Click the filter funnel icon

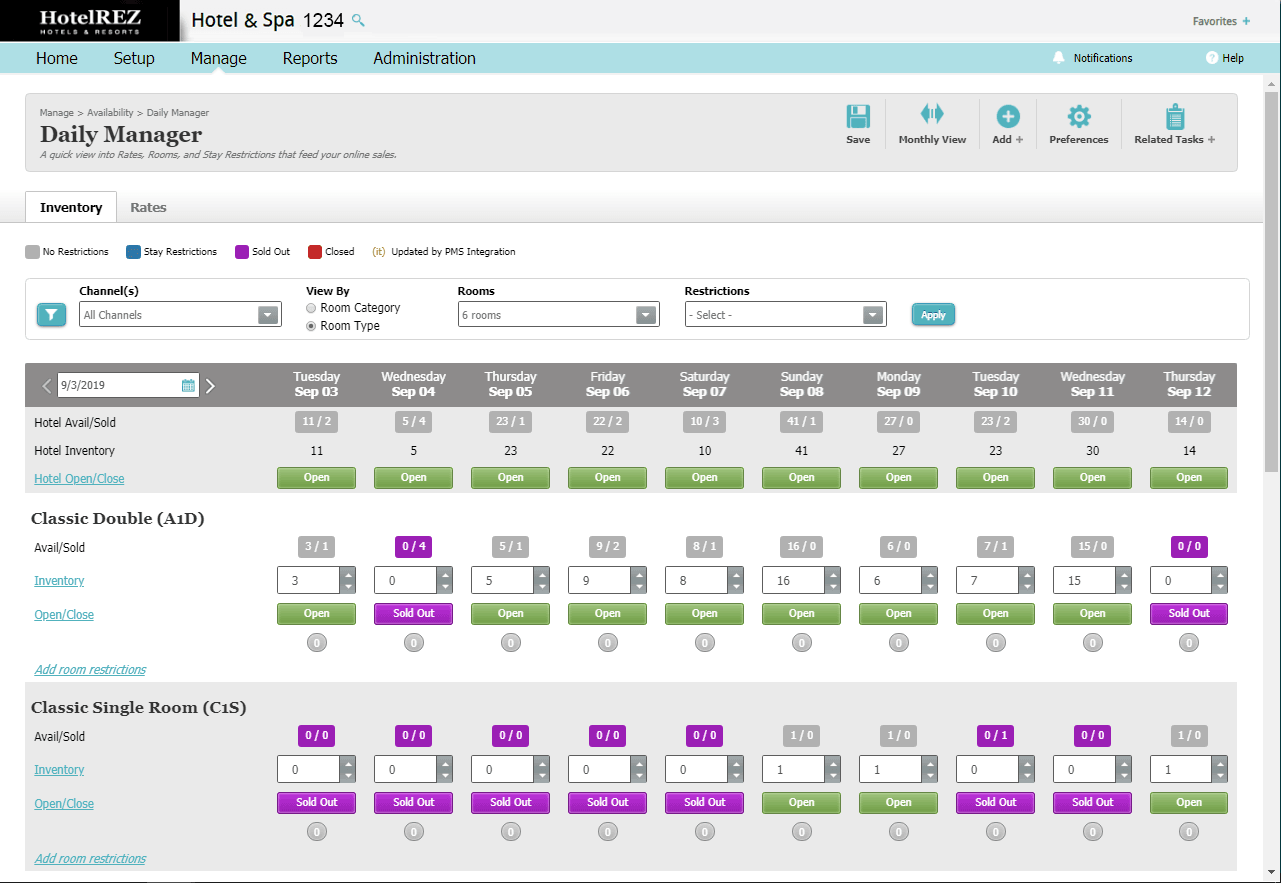51,314
